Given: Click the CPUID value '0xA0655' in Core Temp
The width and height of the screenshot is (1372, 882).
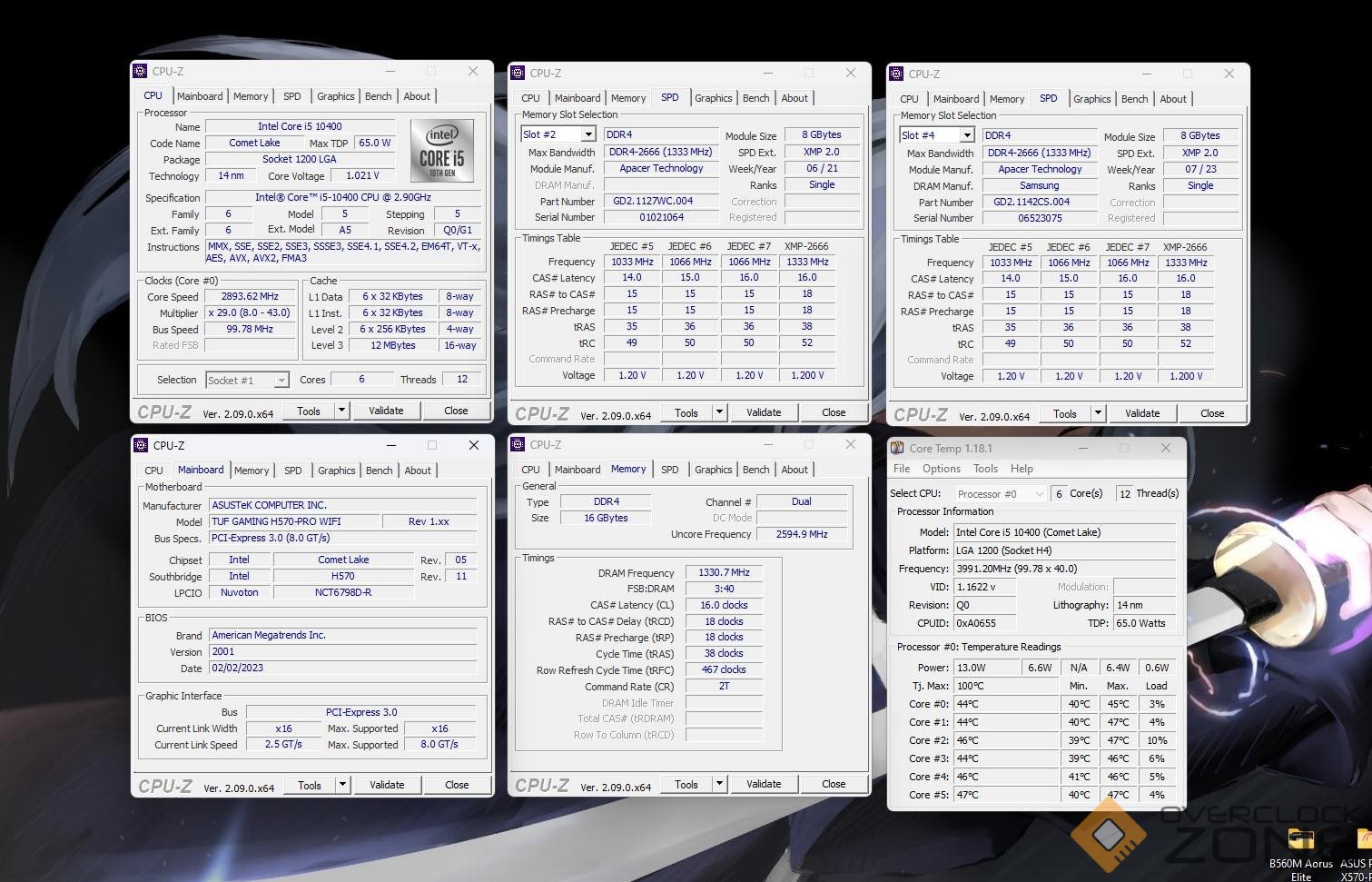Looking at the screenshot, I should point(983,623).
